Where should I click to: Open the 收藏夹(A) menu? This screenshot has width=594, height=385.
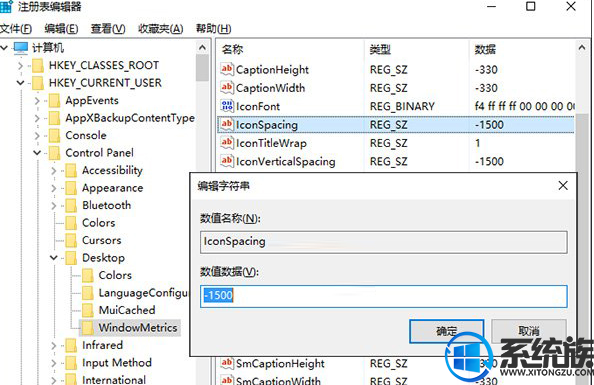coord(160,29)
